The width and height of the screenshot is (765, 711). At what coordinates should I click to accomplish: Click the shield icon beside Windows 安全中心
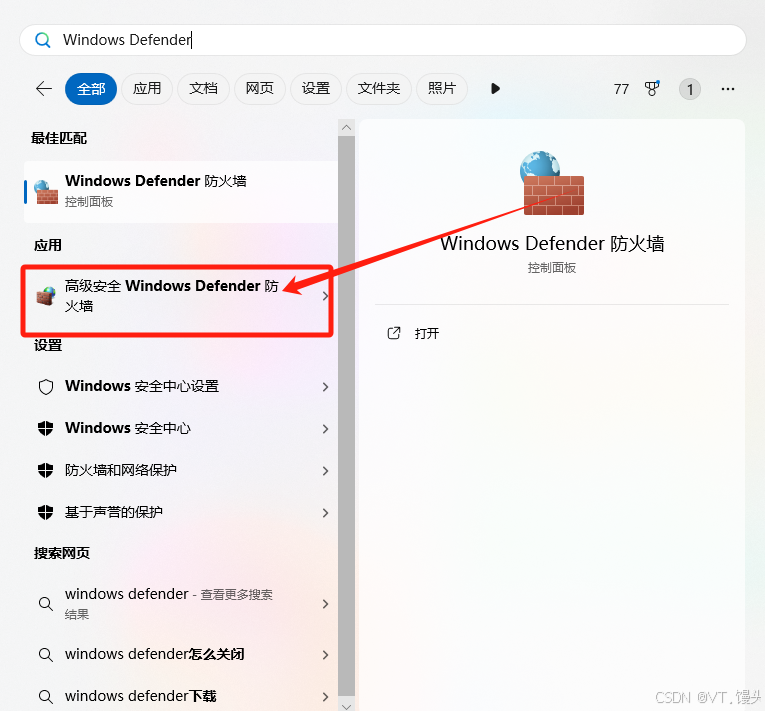45,428
